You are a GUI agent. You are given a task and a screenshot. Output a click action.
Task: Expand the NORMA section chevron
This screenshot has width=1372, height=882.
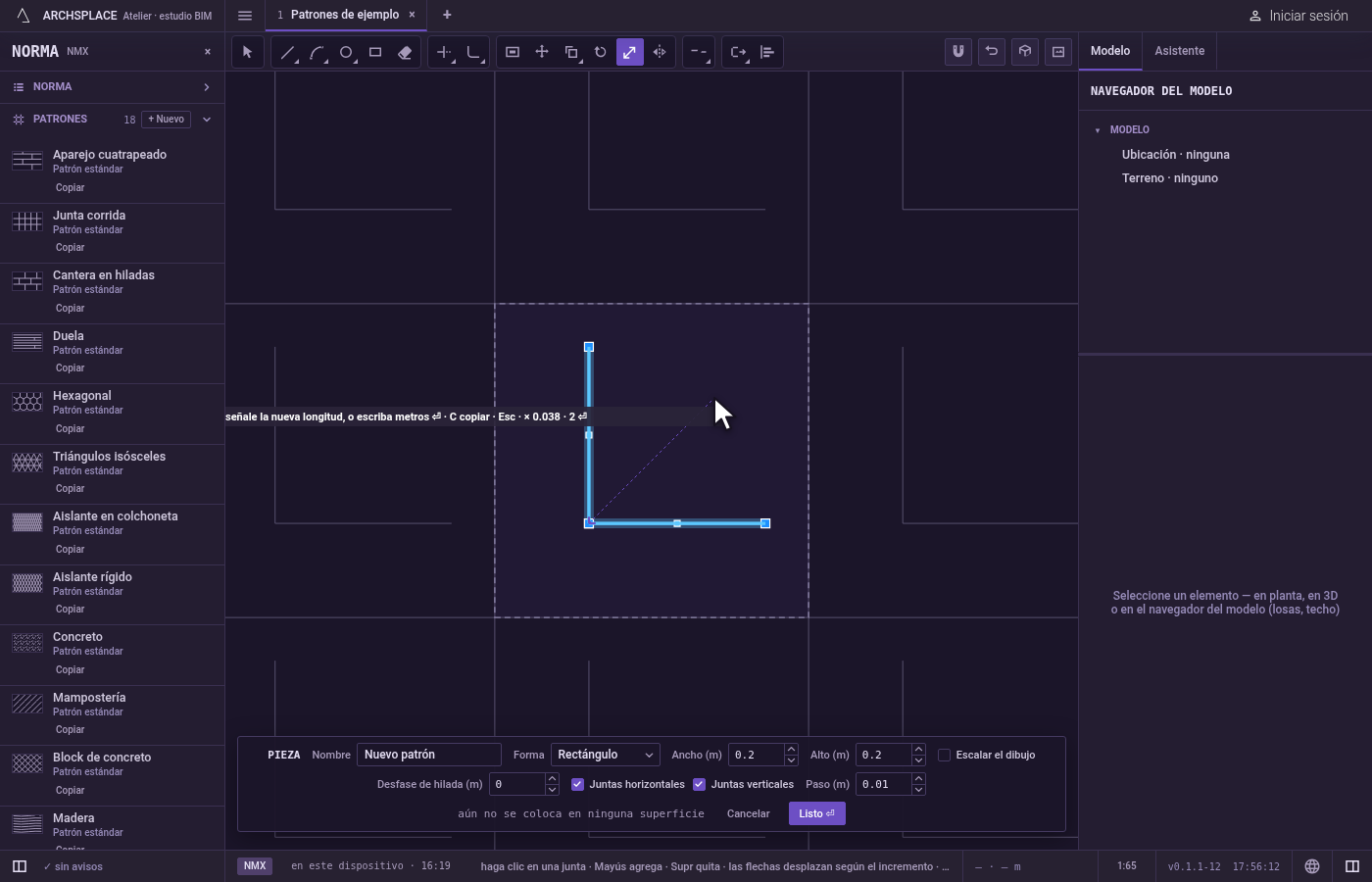coord(207,87)
